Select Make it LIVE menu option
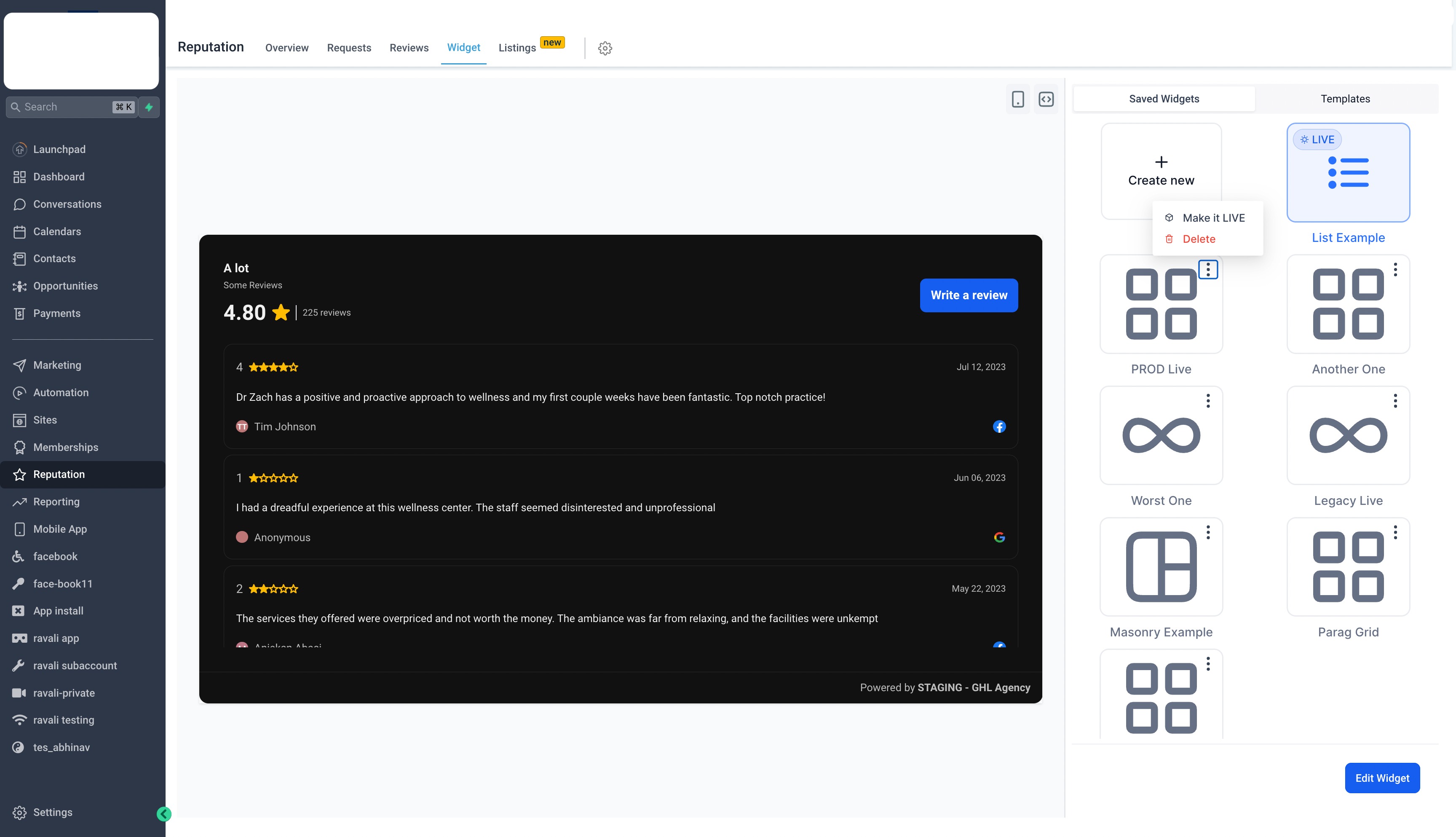Viewport: 1456px width, 837px height. tap(1213, 218)
